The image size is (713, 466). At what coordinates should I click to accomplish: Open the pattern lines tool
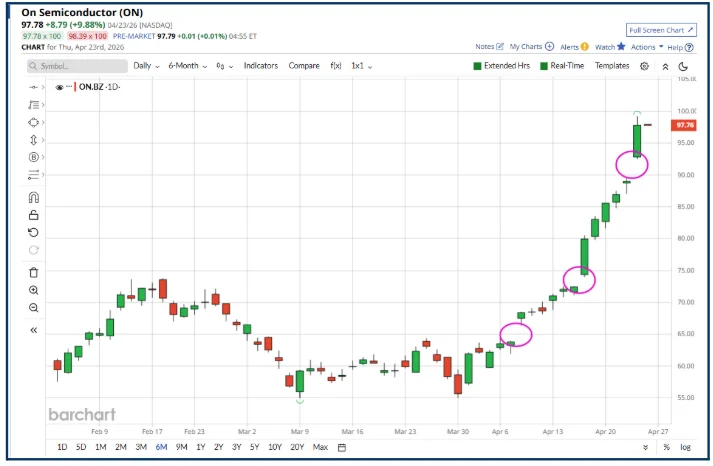point(34,175)
